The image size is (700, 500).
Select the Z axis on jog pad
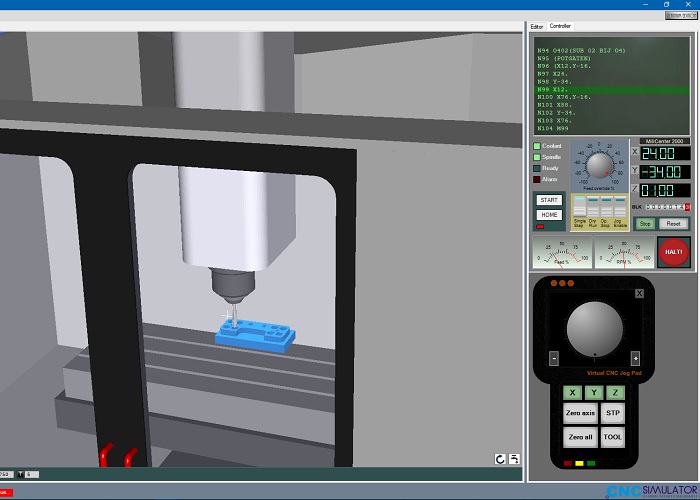[615, 393]
